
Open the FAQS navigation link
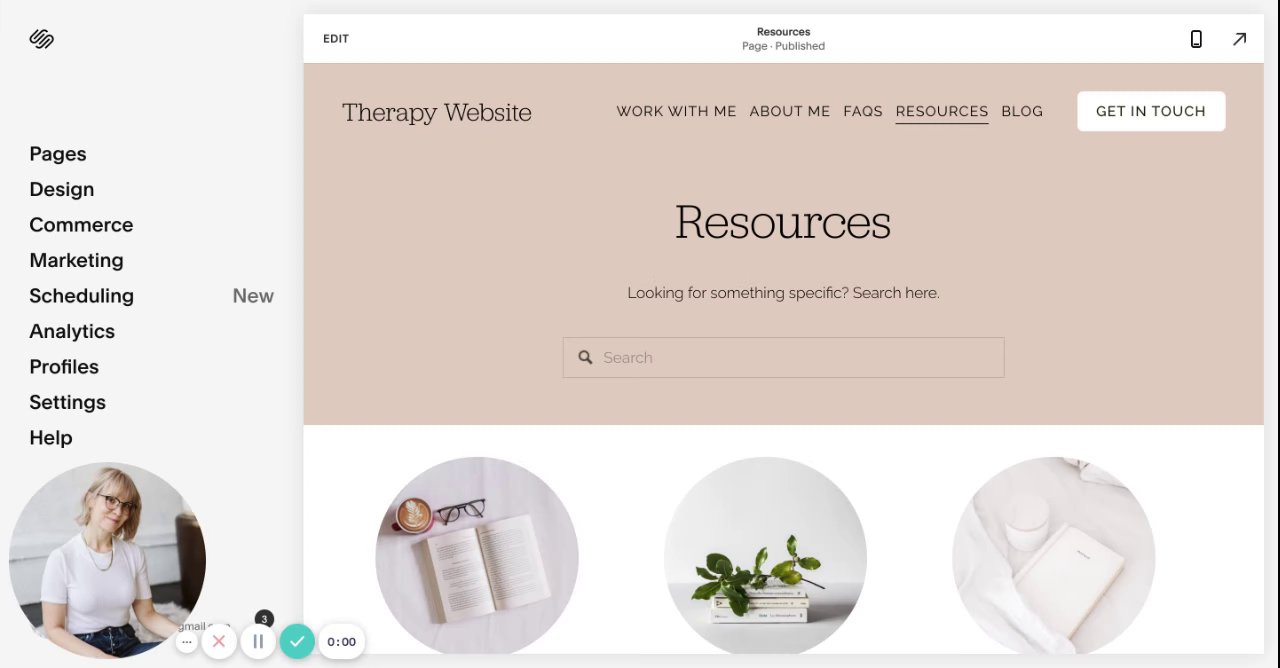(863, 111)
